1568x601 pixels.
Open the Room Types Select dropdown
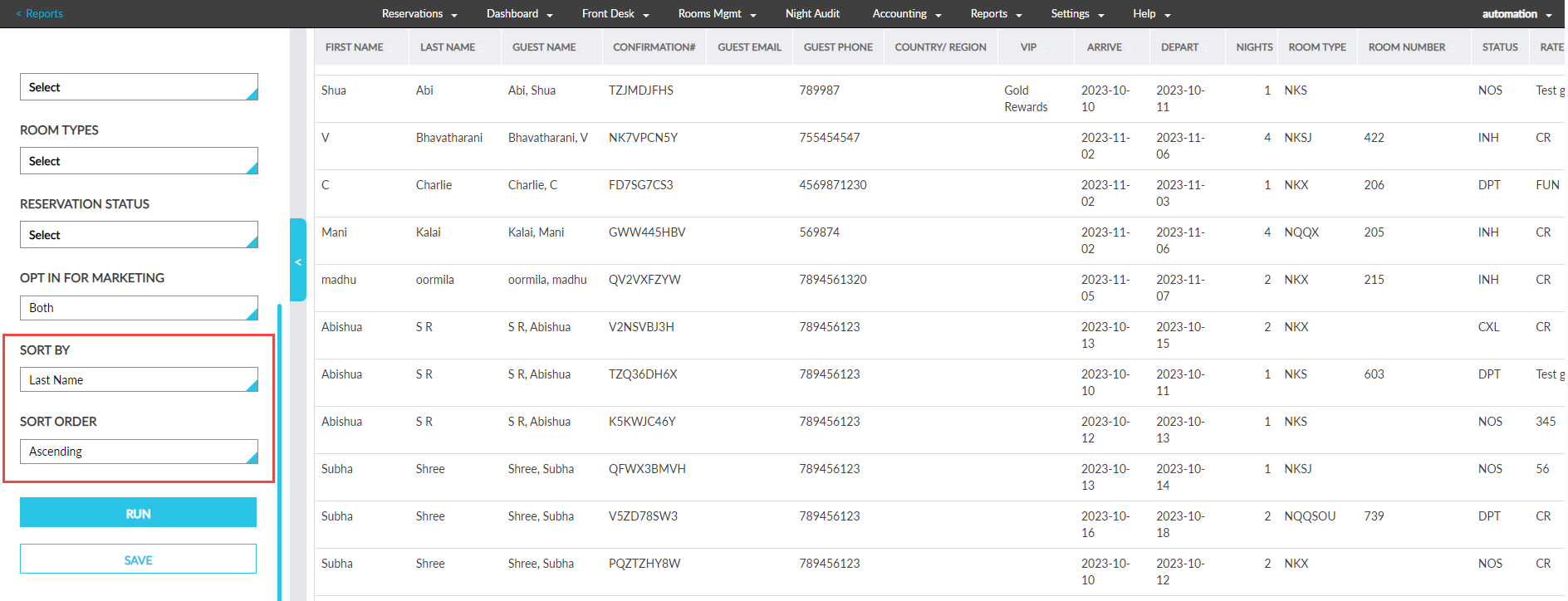pyautogui.click(x=139, y=161)
